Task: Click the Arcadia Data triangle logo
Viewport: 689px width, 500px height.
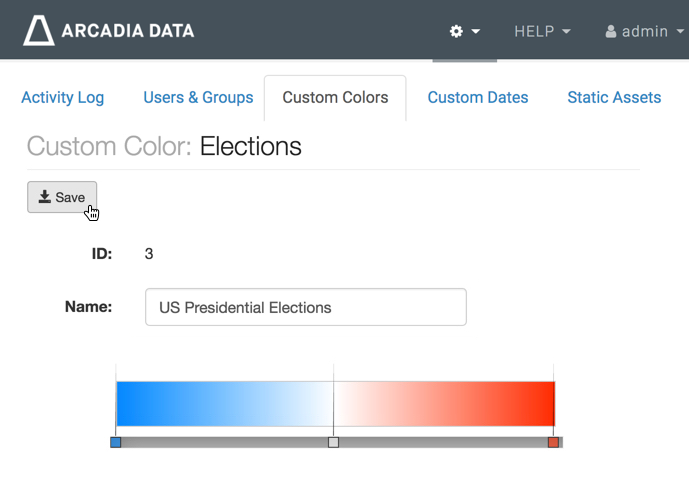Action: click(39, 31)
